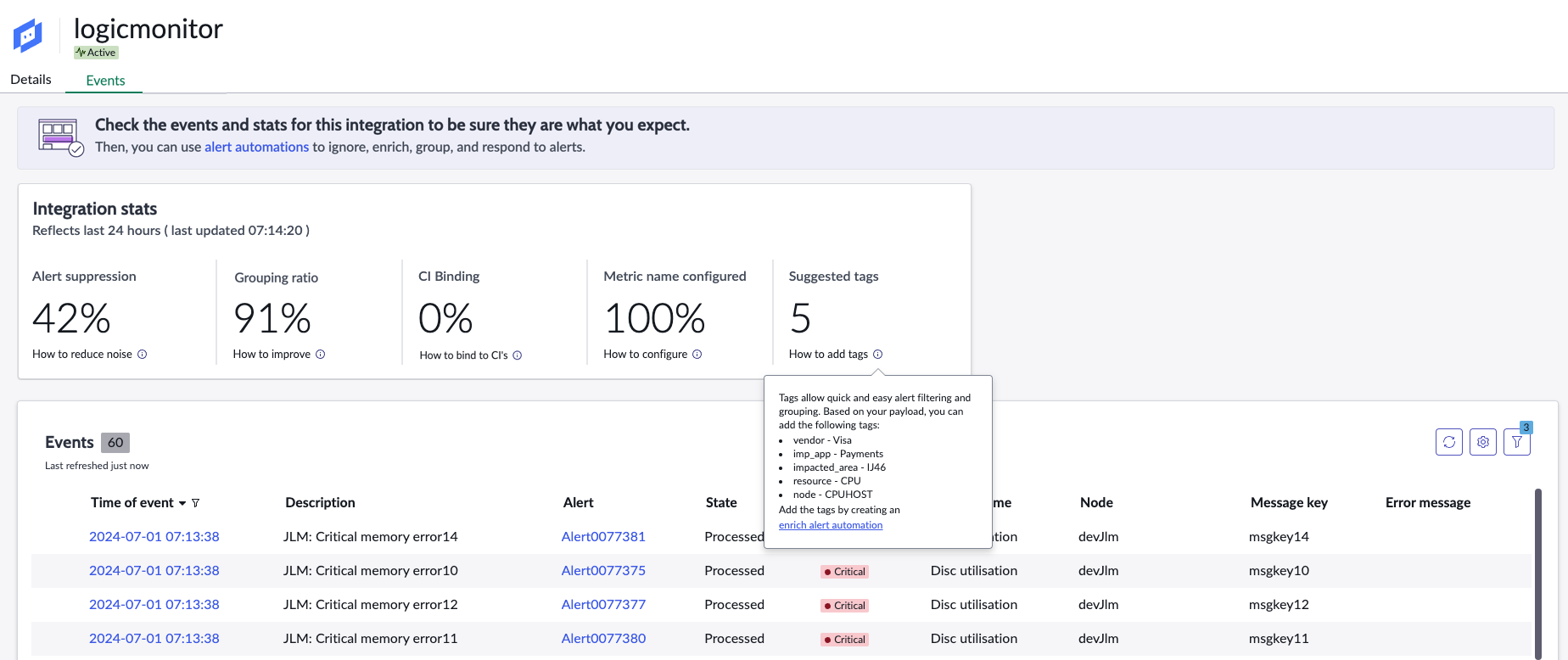The width and height of the screenshot is (1568, 660).
Task: Click the CI Binding 0% value
Action: [x=446, y=319]
